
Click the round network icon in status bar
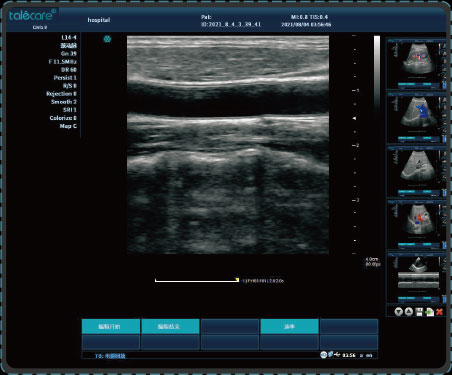point(323,355)
